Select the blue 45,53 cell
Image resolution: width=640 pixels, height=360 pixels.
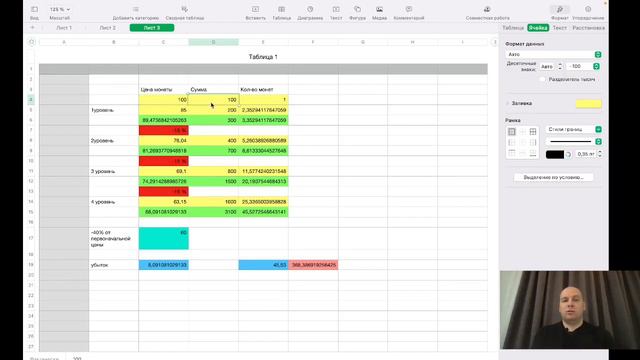click(263, 265)
